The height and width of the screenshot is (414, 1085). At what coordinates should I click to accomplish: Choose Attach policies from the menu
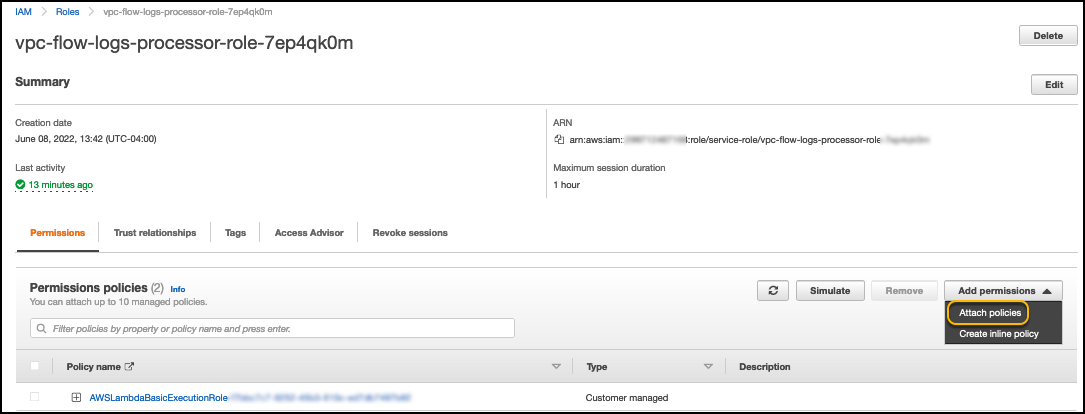tap(990, 313)
